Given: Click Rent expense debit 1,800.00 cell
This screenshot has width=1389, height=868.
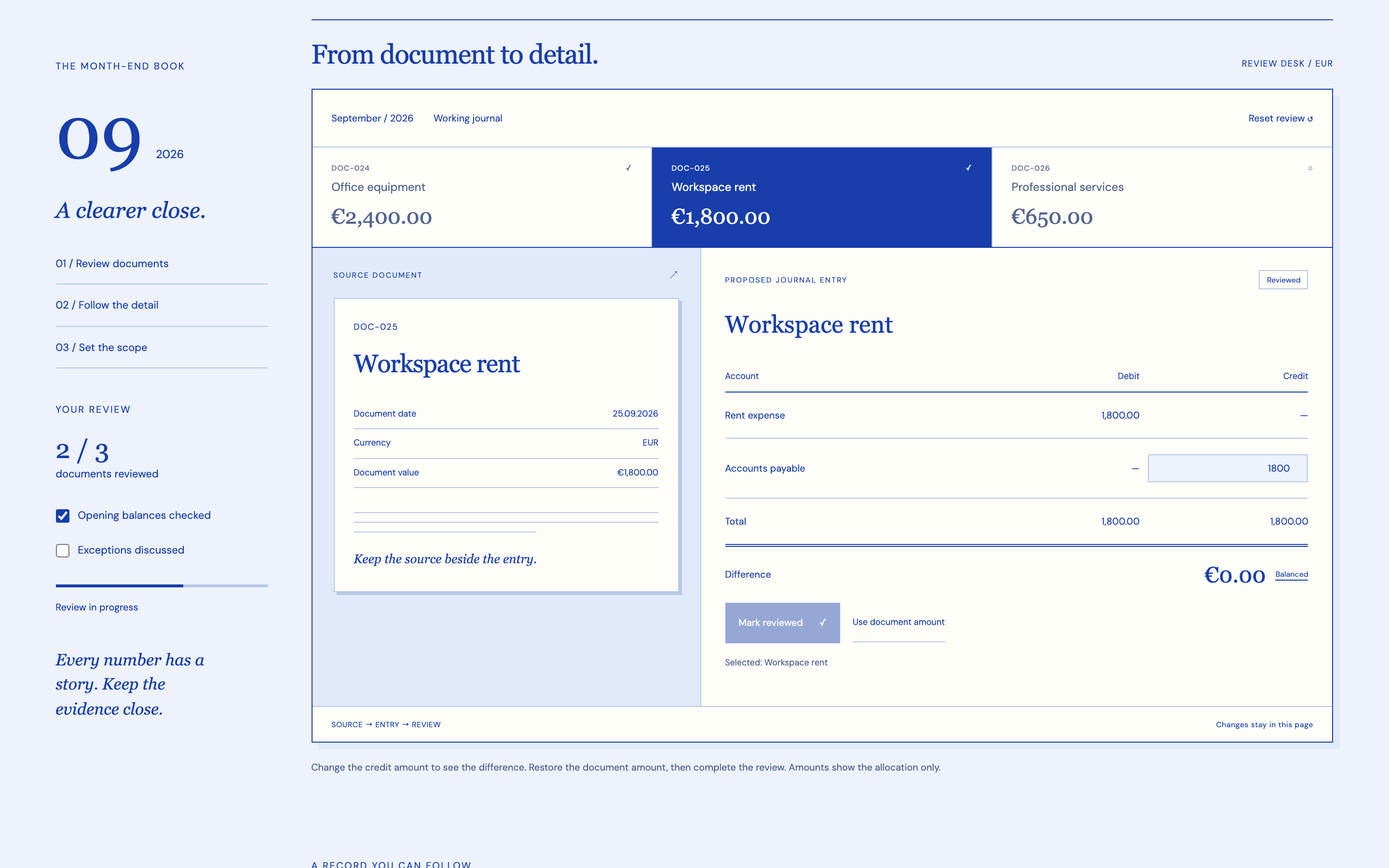Looking at the screenshot, I should (x=1120, y=415).
